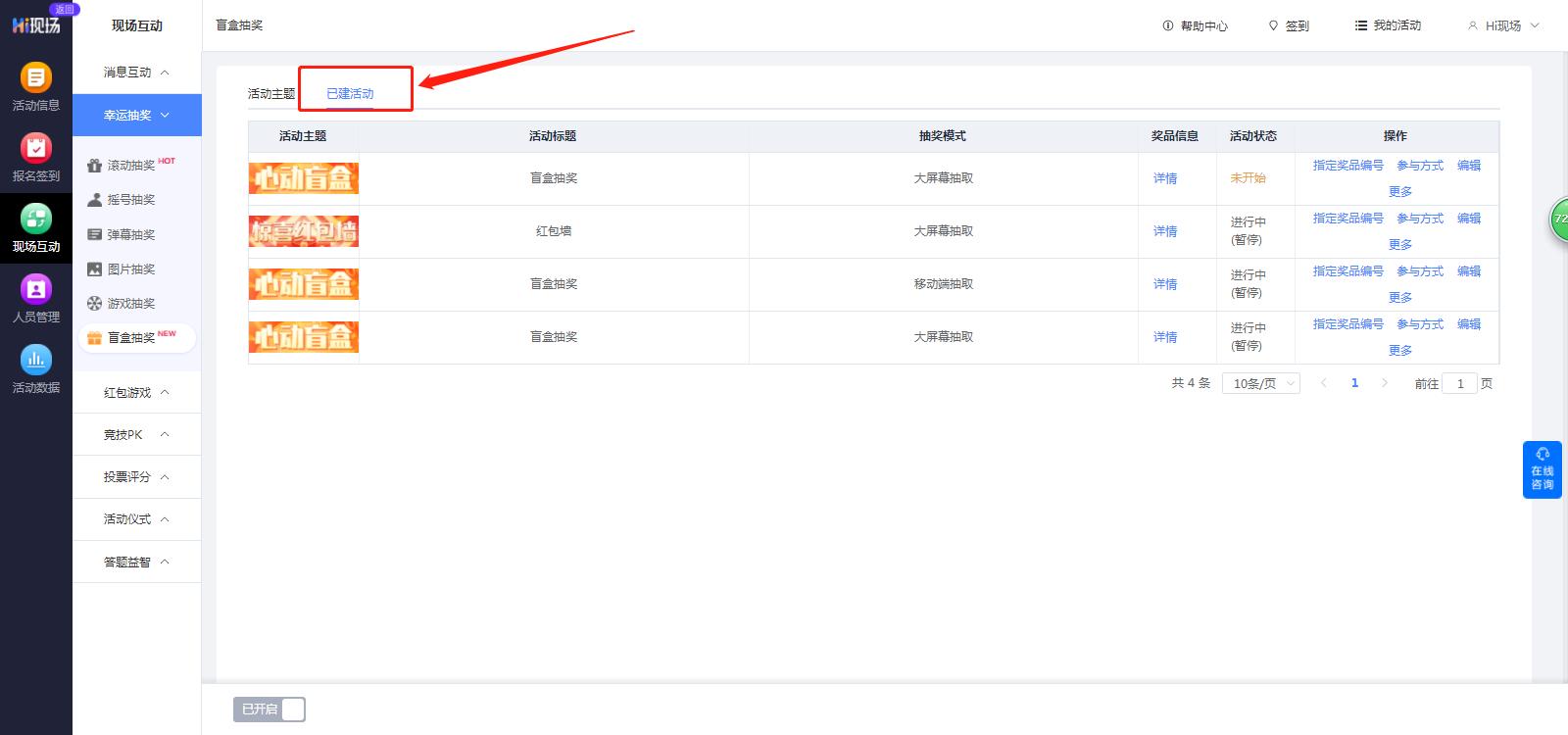This screenshot has width=1568, height=735.
Task: Click the 返回 badge above the logo
Action: point(64,9)
